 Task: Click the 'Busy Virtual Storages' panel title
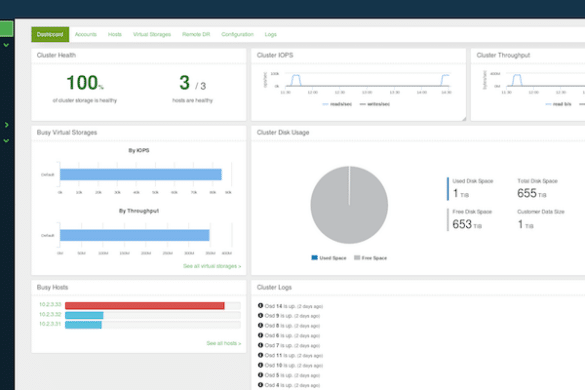(x=67, y=132)
